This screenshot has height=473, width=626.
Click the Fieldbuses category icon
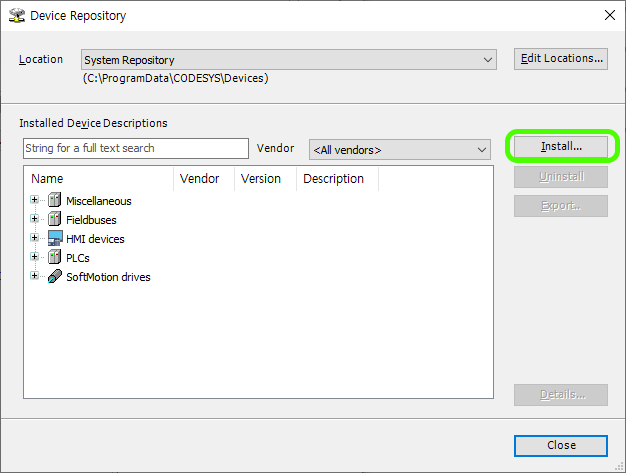[x=54, y=220]
